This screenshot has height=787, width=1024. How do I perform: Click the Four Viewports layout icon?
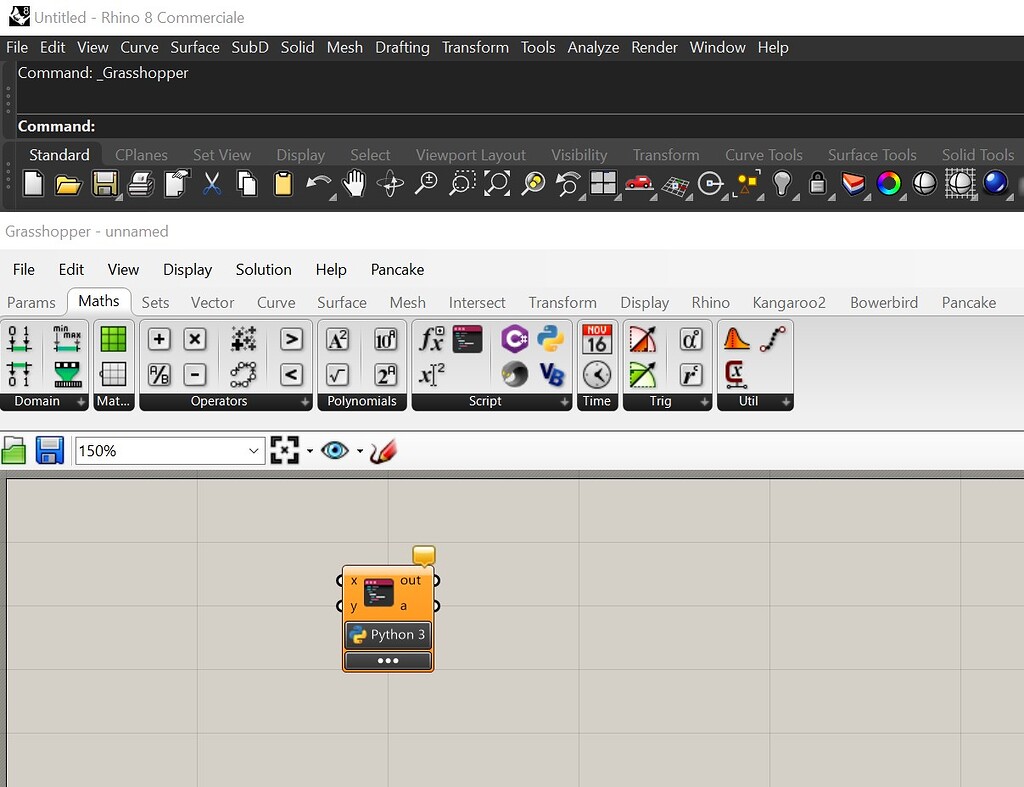[x=603, y=183]
